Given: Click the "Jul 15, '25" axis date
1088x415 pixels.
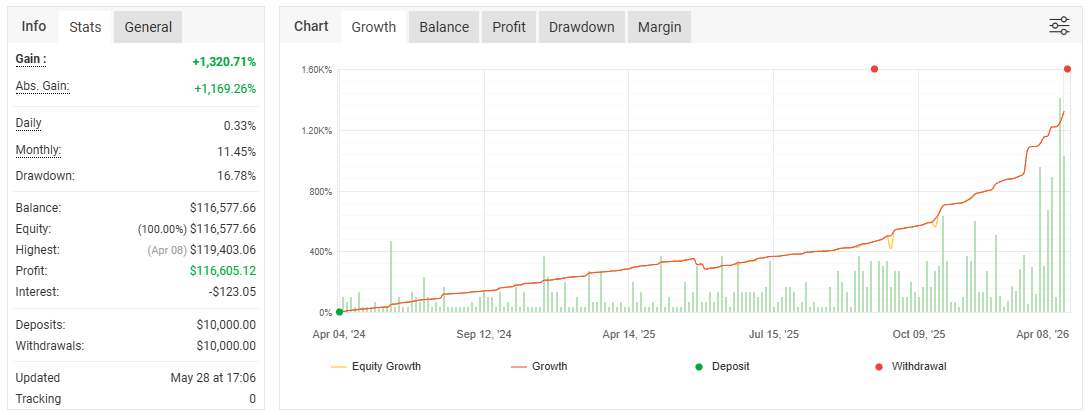Looking at the screenshot, I should [x=773, y=334].
